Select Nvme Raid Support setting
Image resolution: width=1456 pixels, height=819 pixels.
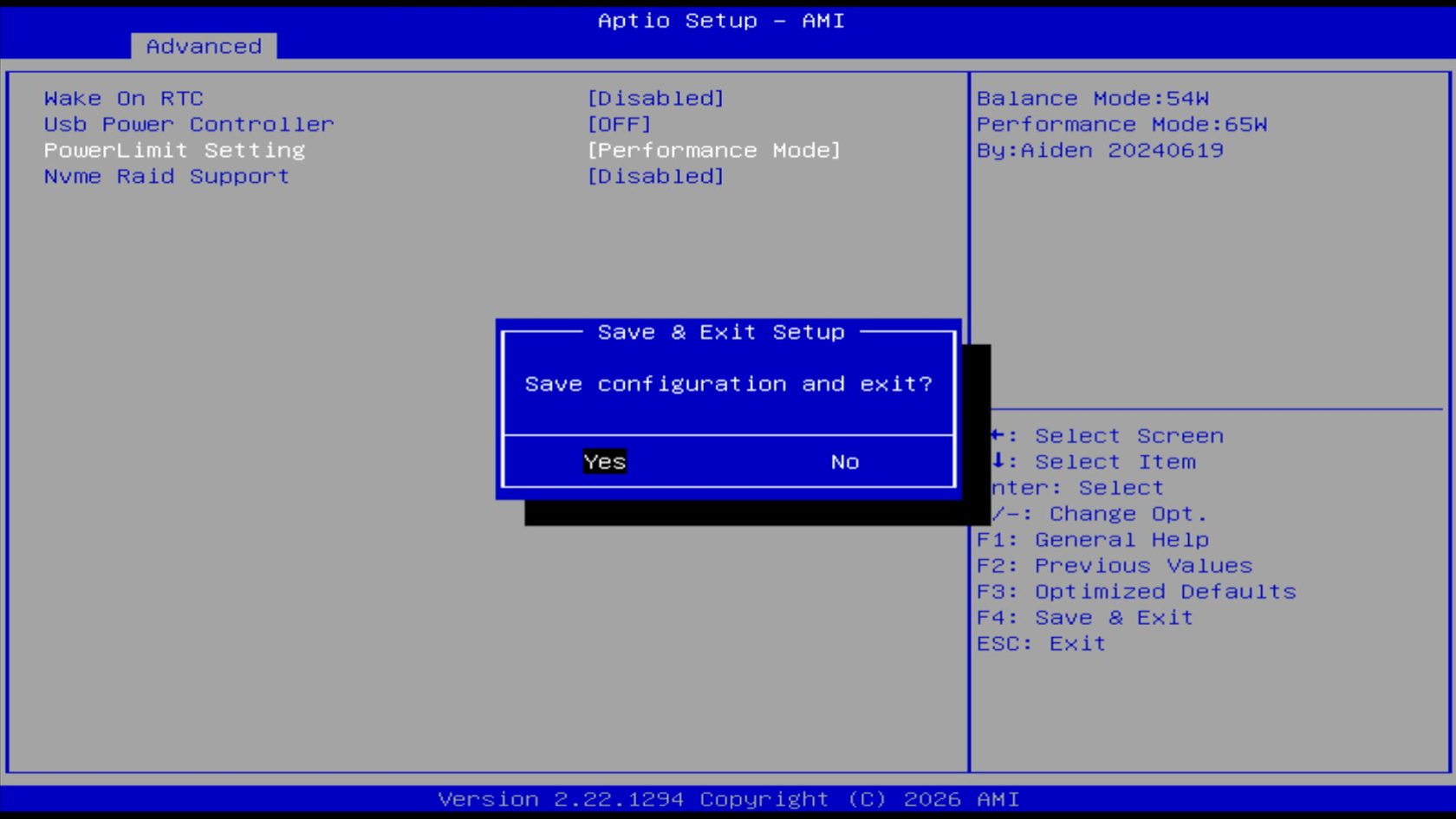click(166, 177)
